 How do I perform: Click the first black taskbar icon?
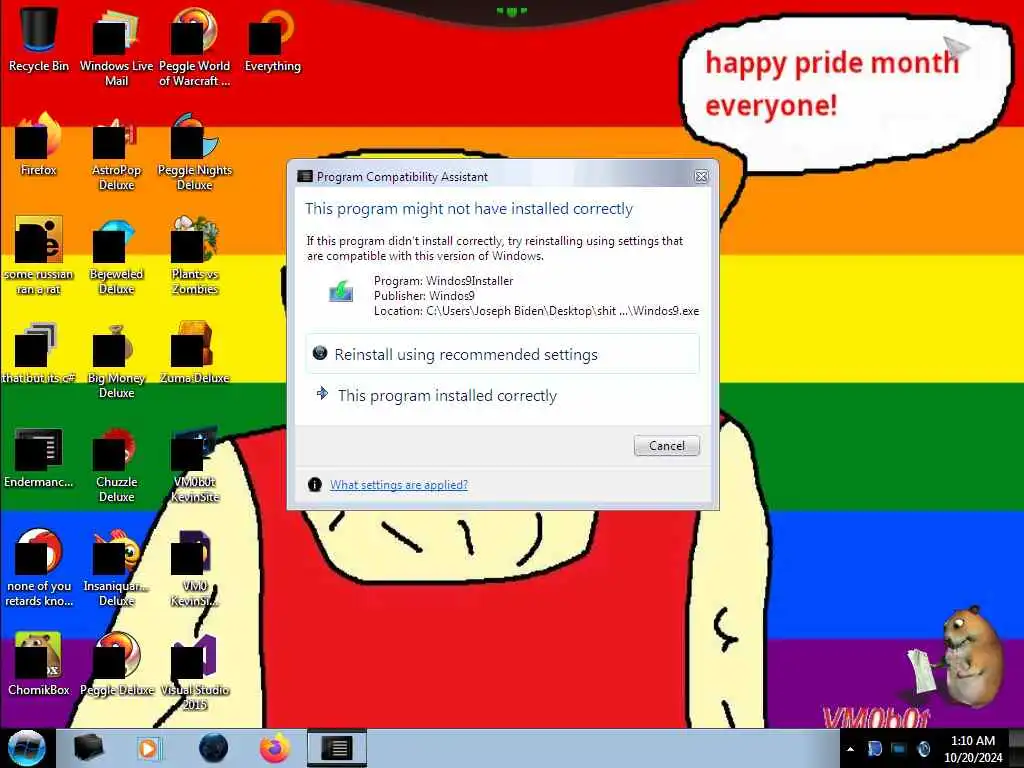pos(89,748)
